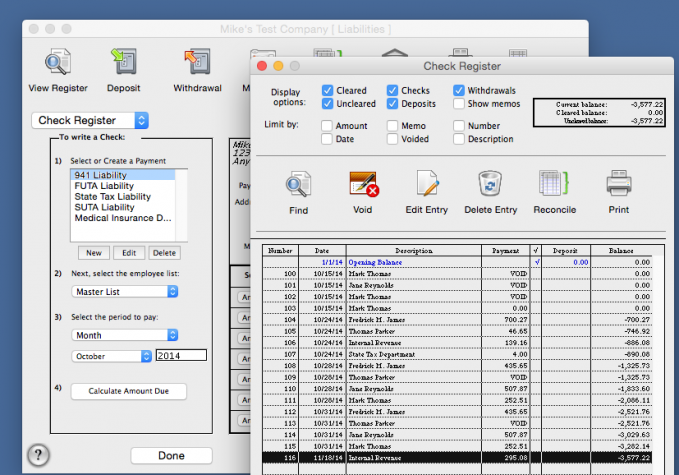The image size is (679, 475).
Task: Print the check register
Action: 618,184
